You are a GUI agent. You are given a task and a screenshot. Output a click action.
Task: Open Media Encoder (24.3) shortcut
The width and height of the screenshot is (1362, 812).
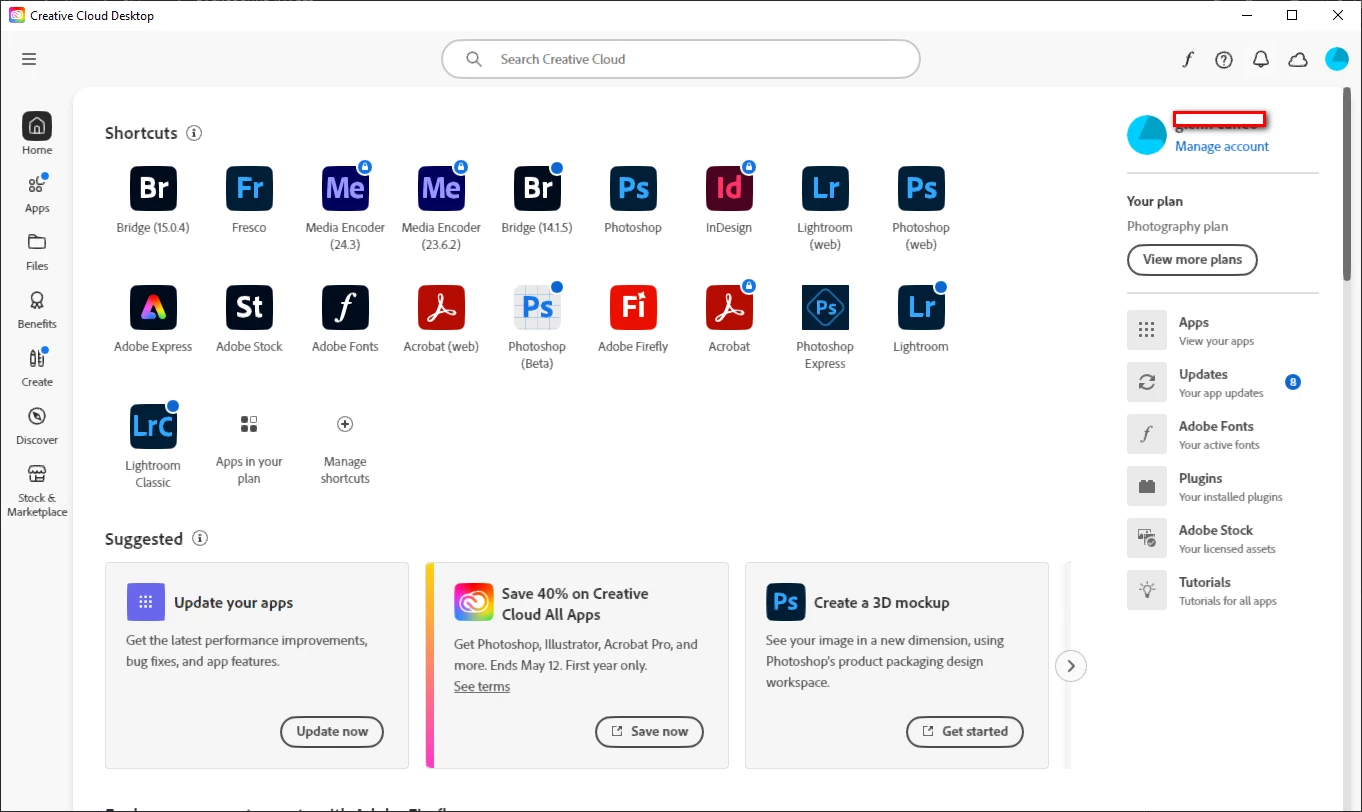(x=345, y=188)
